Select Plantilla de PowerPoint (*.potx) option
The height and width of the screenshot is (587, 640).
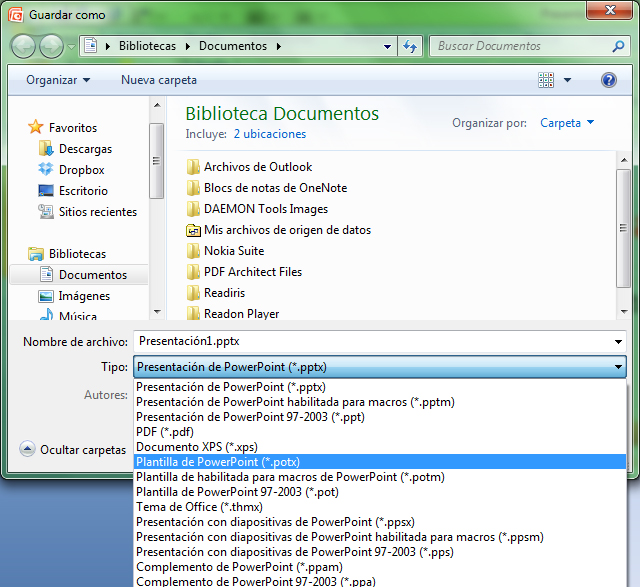click(x=218, y=462)
